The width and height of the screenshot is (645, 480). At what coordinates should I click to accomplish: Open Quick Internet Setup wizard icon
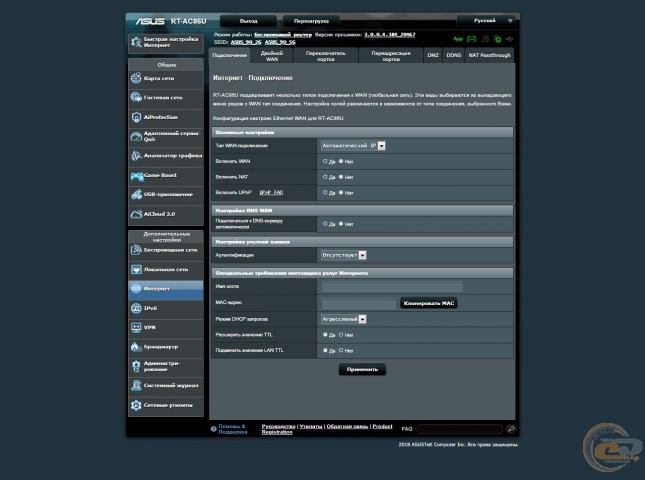click(x=136, y=42)
